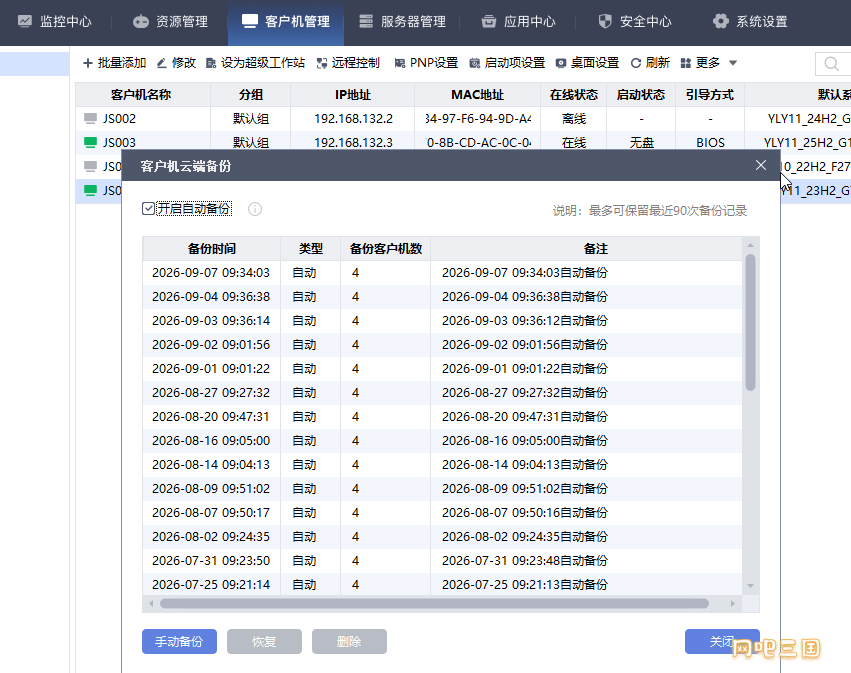Click the 在线状态 column header
Viewport: 851px width, 673px height.
[x=574, y=95]
